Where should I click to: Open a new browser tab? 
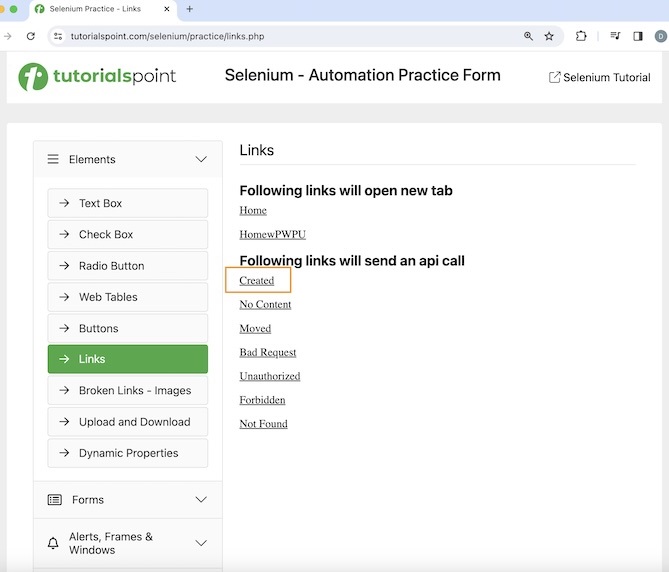(190, 9)
